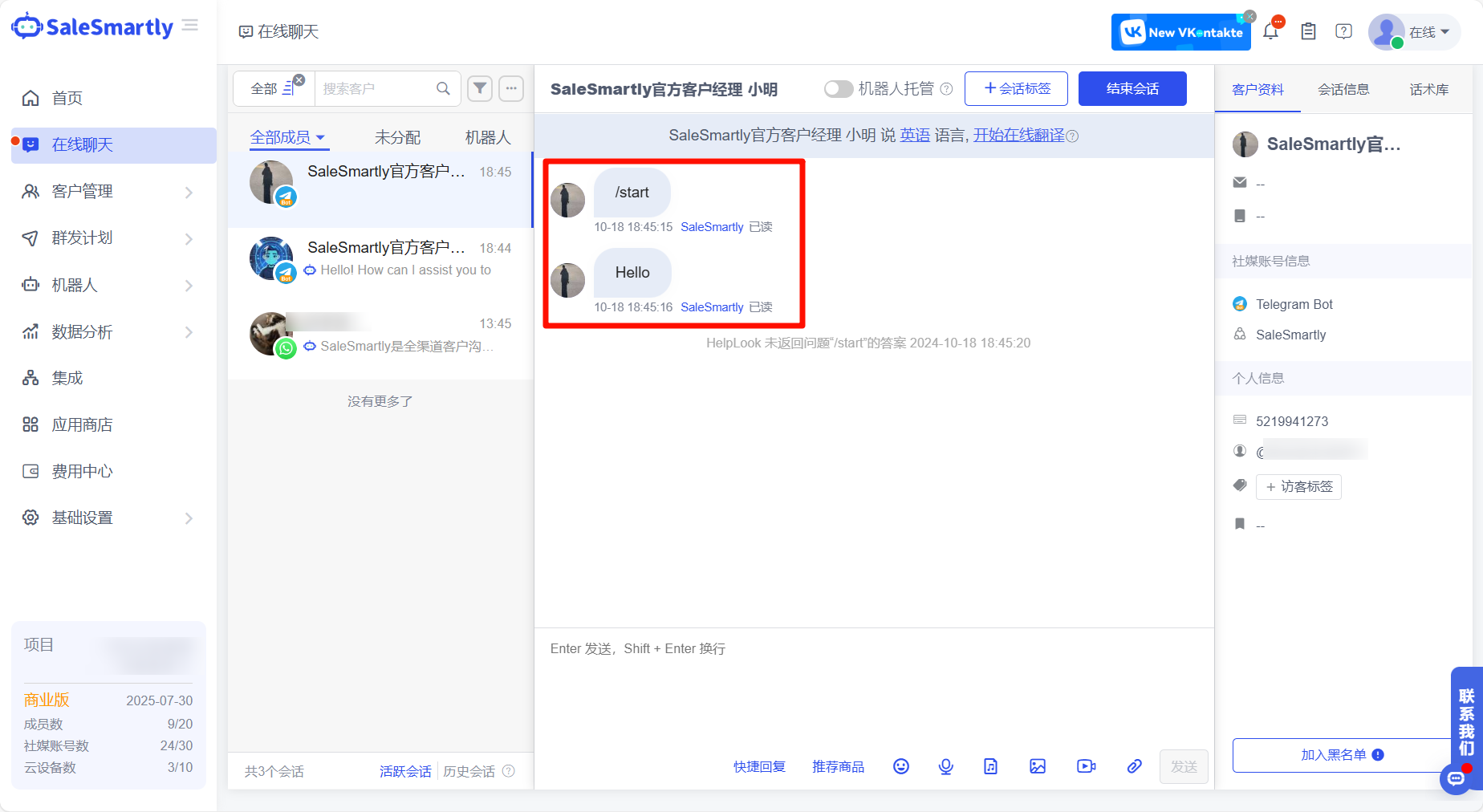This screenshot has width=1483, height=812.
Task: Open the notification bell with red badge
Action: (1270, 30)
